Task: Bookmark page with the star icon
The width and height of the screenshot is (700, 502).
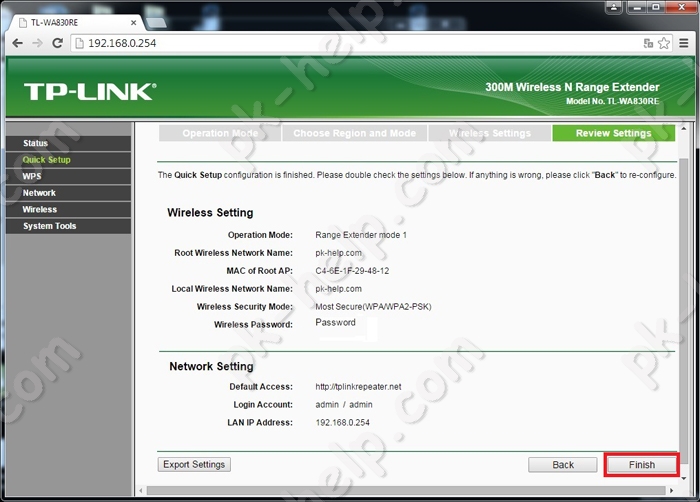Action: (x=664, y=43)
